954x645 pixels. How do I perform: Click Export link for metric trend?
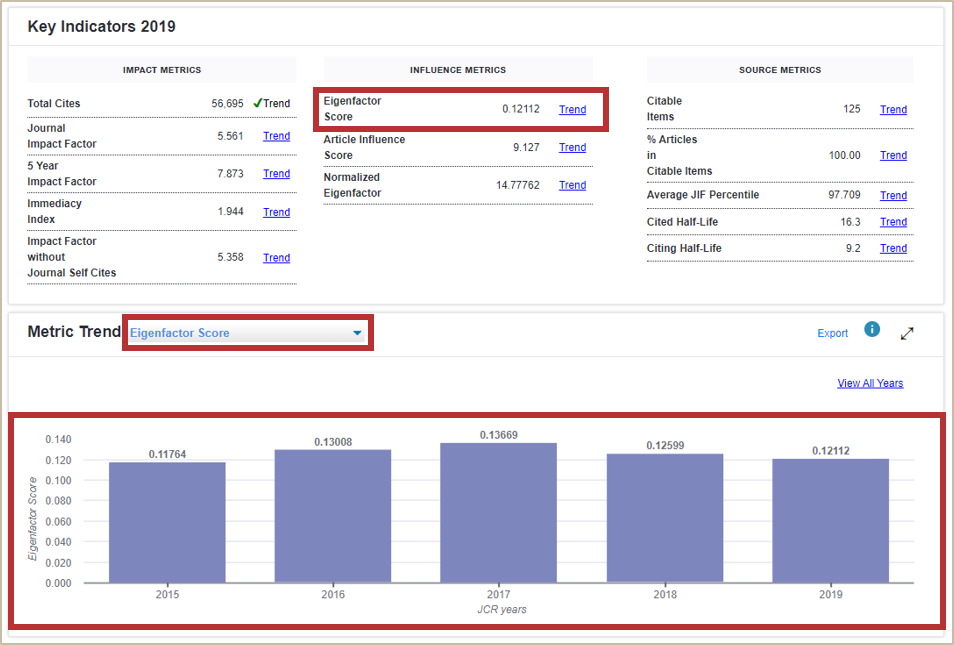(x=832, y=333)
